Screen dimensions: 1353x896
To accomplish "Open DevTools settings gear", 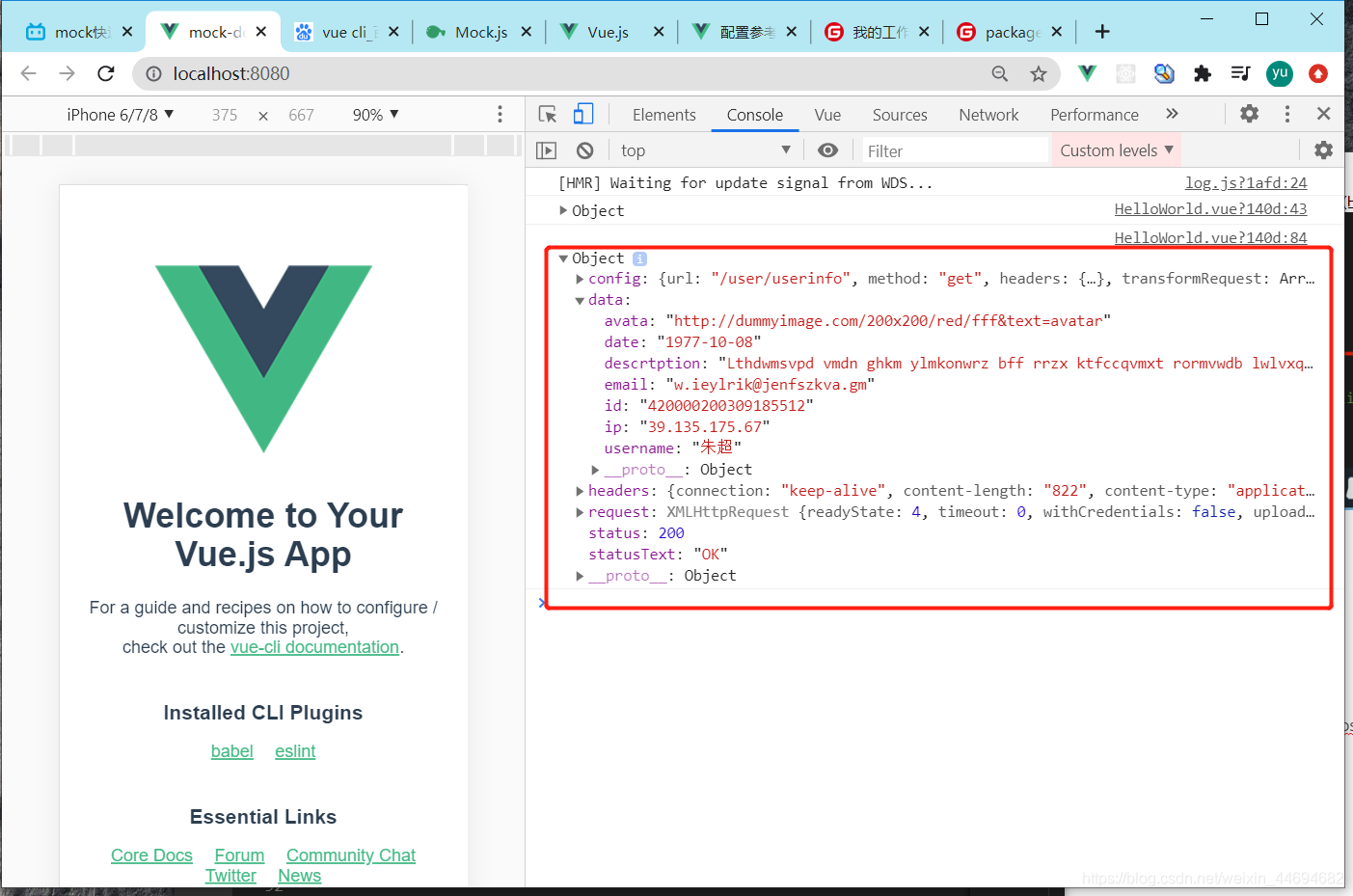I will pyautogui.click(x=1250, y=114).
